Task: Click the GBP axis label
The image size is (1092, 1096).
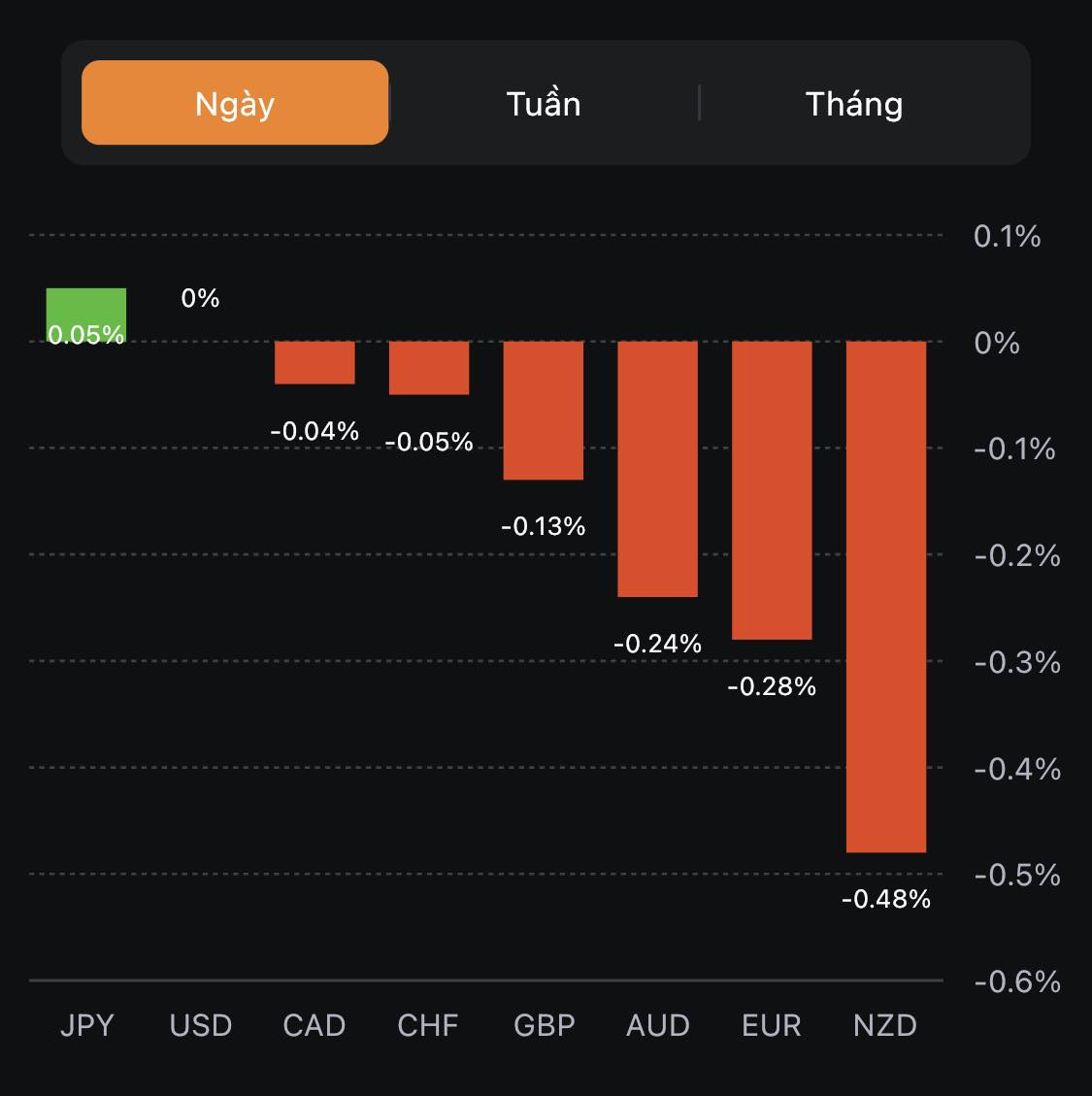Action: [x=545, y=1025]
